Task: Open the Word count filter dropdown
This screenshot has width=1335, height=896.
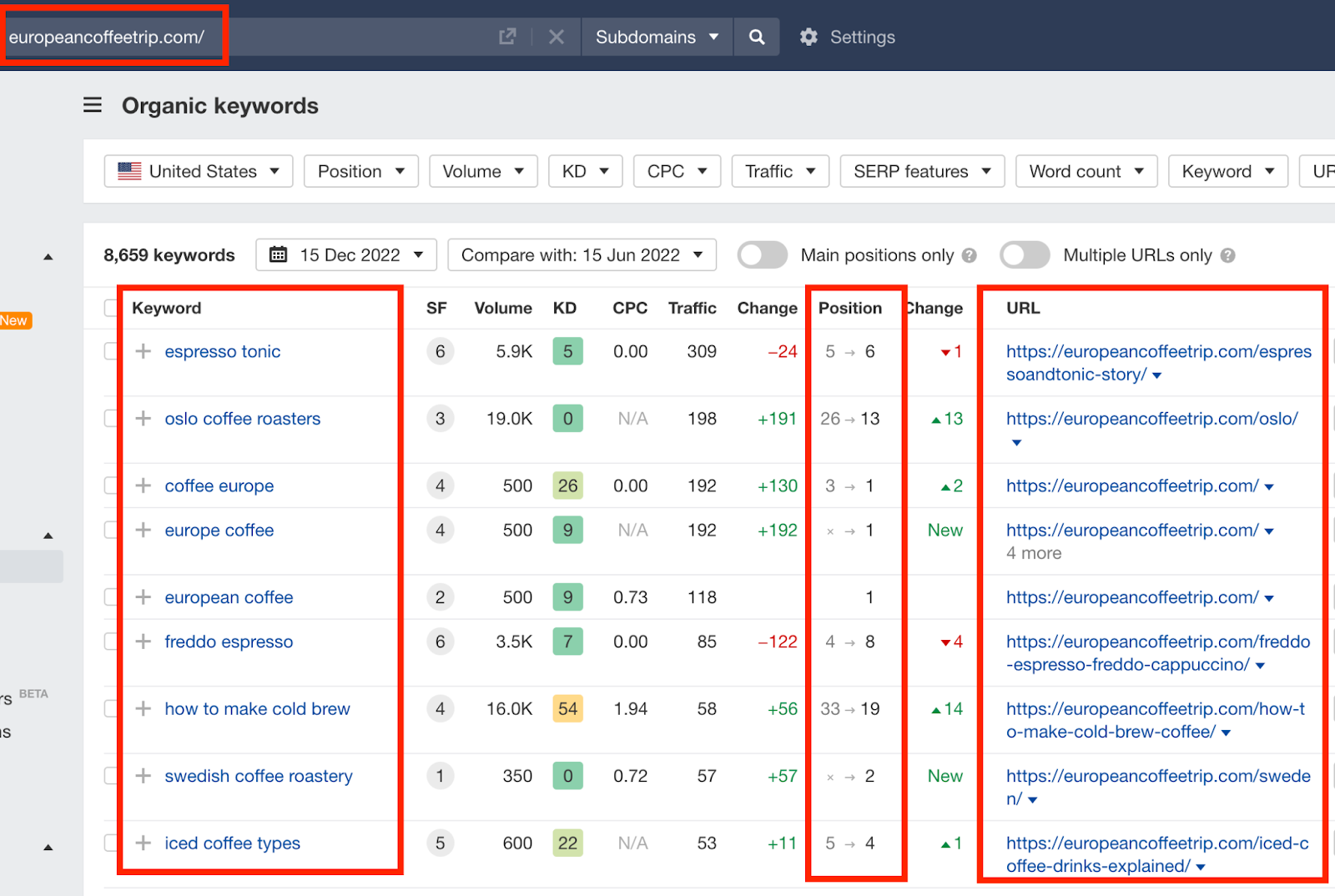Action: tap(1086, 171)
